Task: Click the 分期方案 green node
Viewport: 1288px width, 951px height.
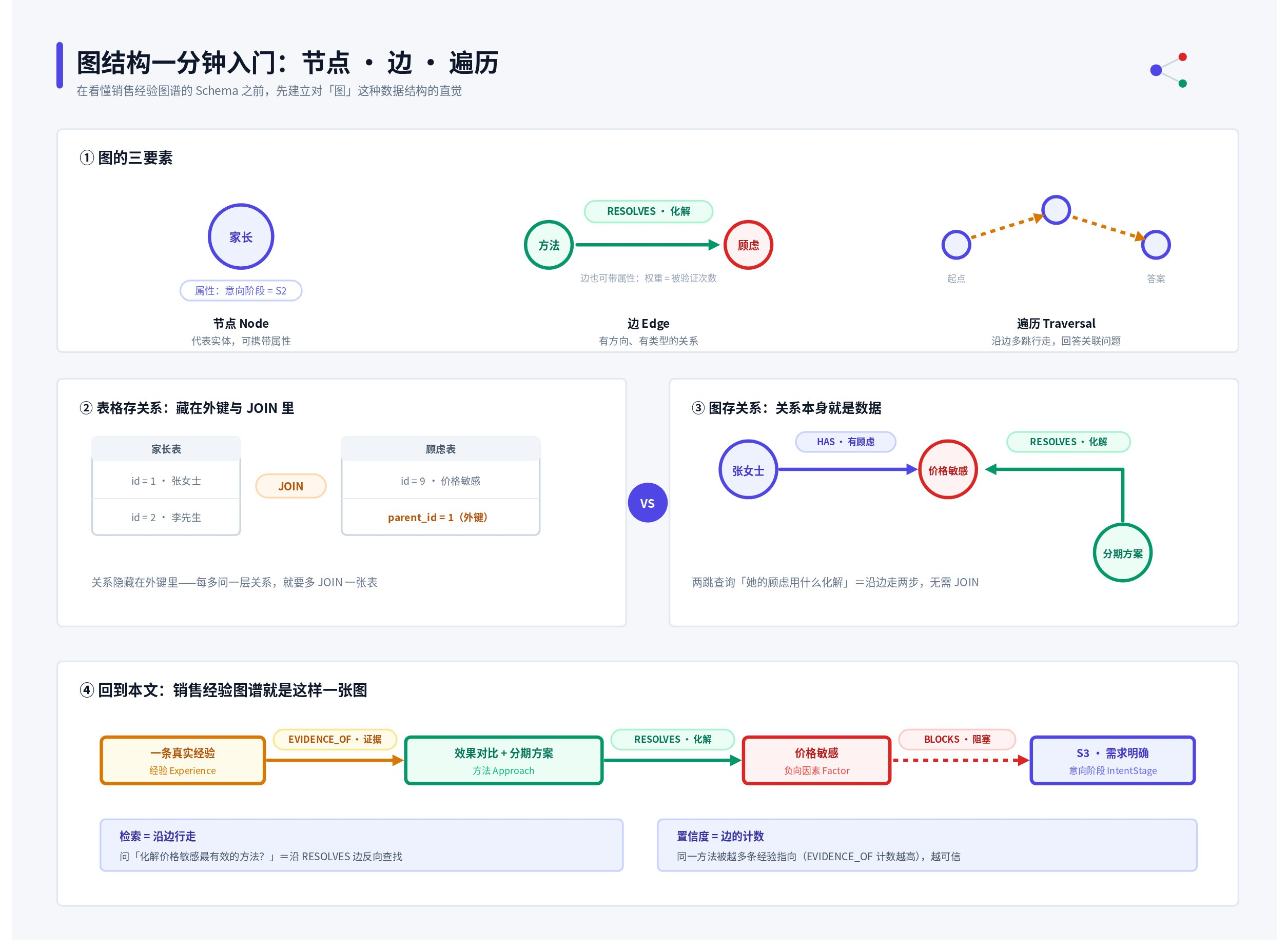Action: pyautogui.click(x=1122, y=552)
